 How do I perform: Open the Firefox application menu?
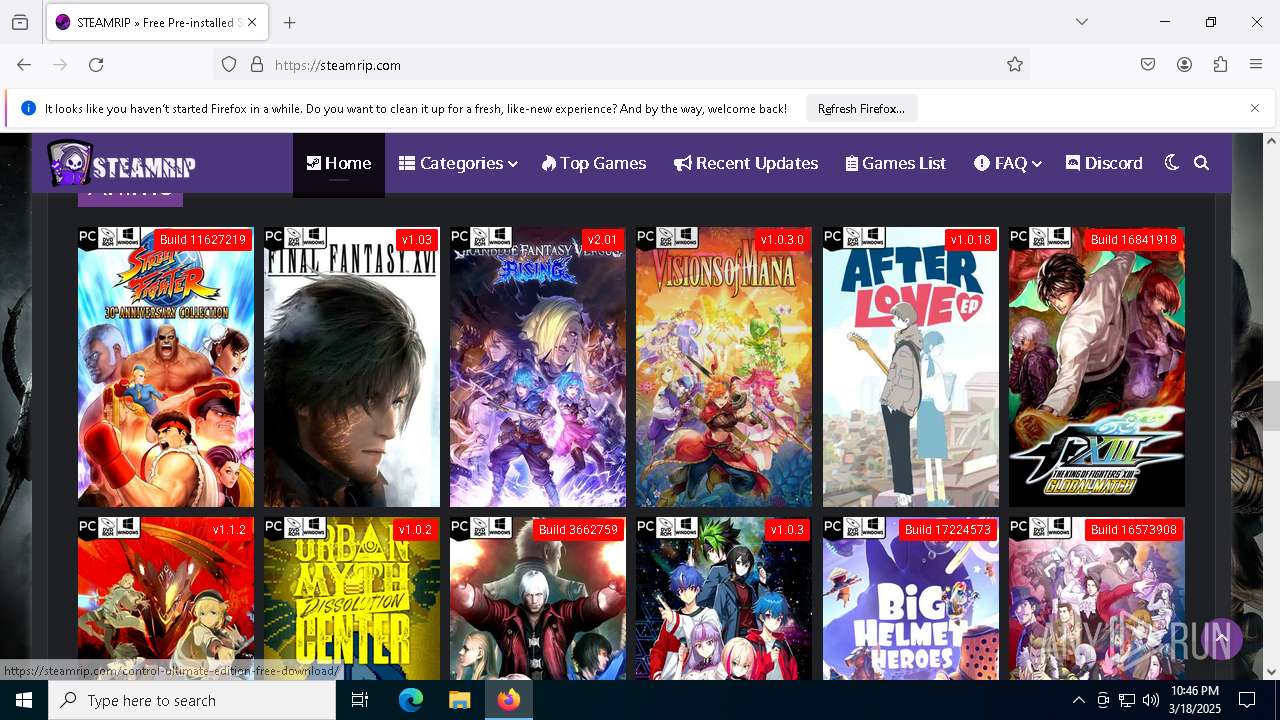click(1256, 65)
